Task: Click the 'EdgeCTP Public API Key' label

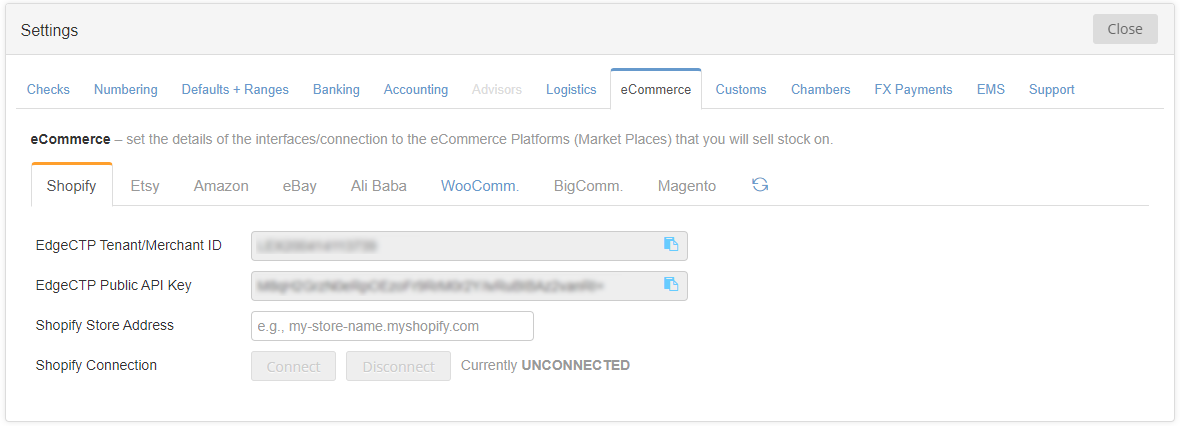Action: pos(114,285)
